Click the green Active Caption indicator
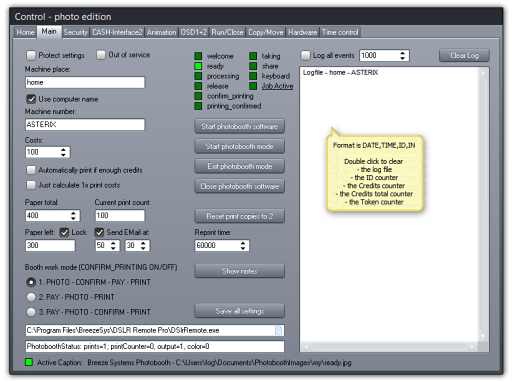Image resolution: width=512 pixels, height=382 pixels. click(29, 362)
